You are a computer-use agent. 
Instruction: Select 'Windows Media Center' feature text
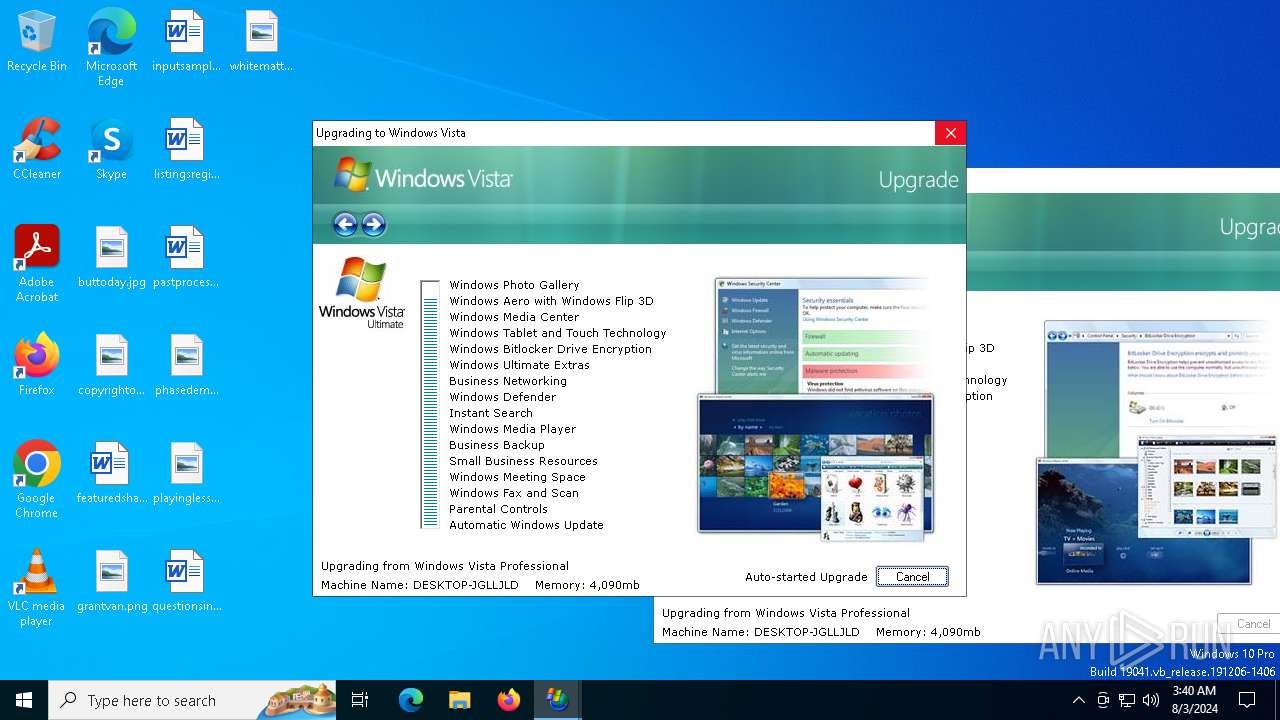(x=514, y=317)
